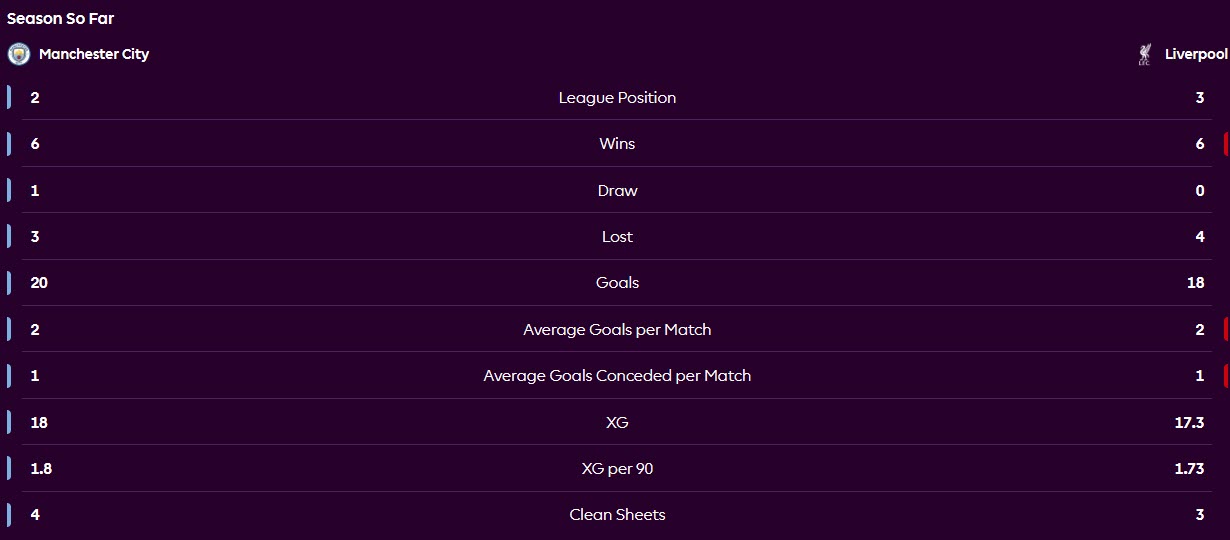Select the Wins stat label
The width and height of the screenshot is (1230, 540).
(x=617, y=144)
